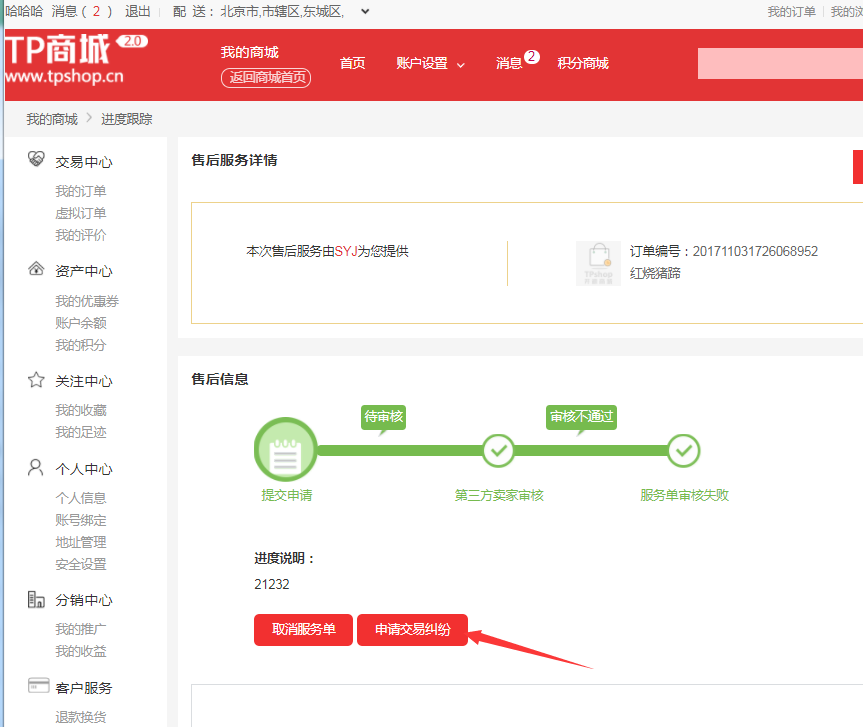
Task: Click the 客户服务 card icon
Action: click(39, 686)
